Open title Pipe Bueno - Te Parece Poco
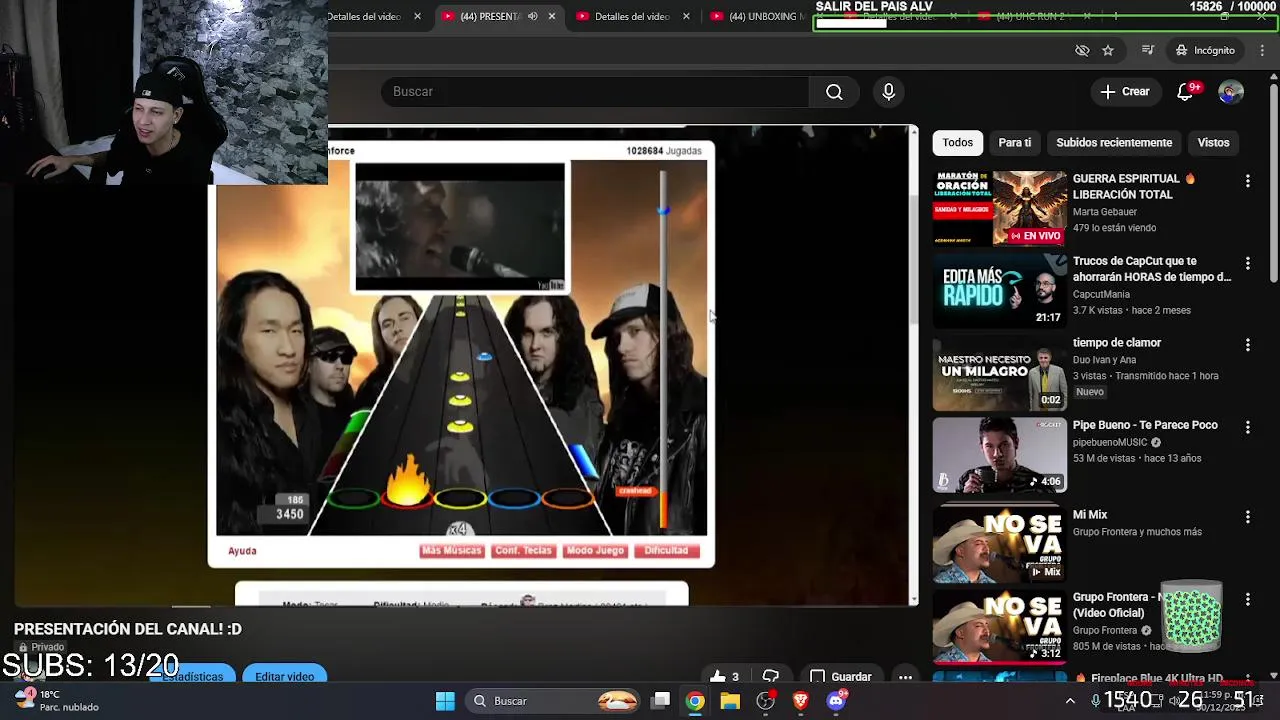 pos(1145,425)
